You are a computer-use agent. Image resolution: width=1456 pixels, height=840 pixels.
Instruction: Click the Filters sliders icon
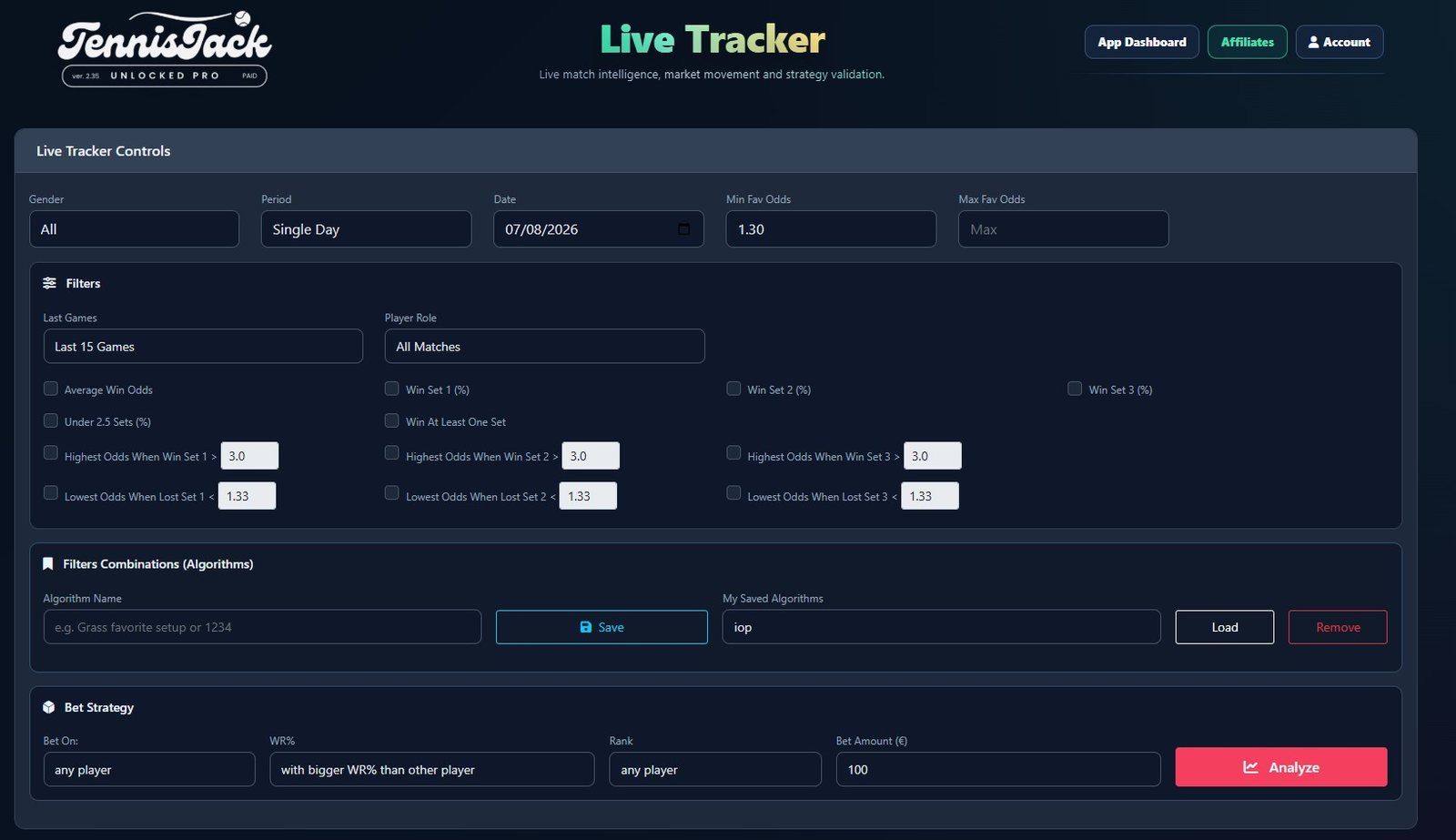tap(49, 283)
